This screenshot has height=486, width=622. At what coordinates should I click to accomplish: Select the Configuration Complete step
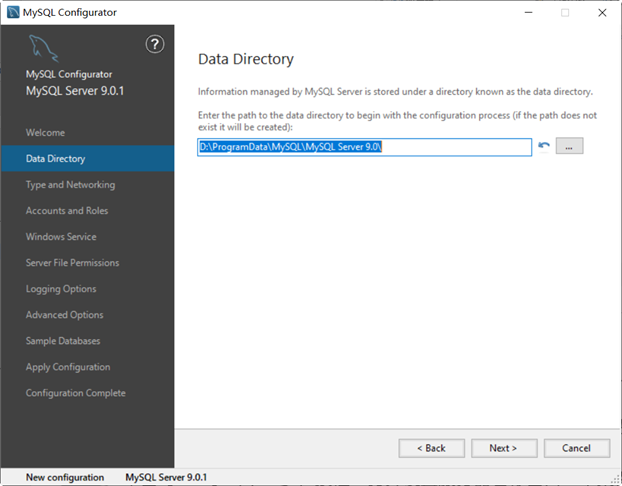tap(75, 393)
